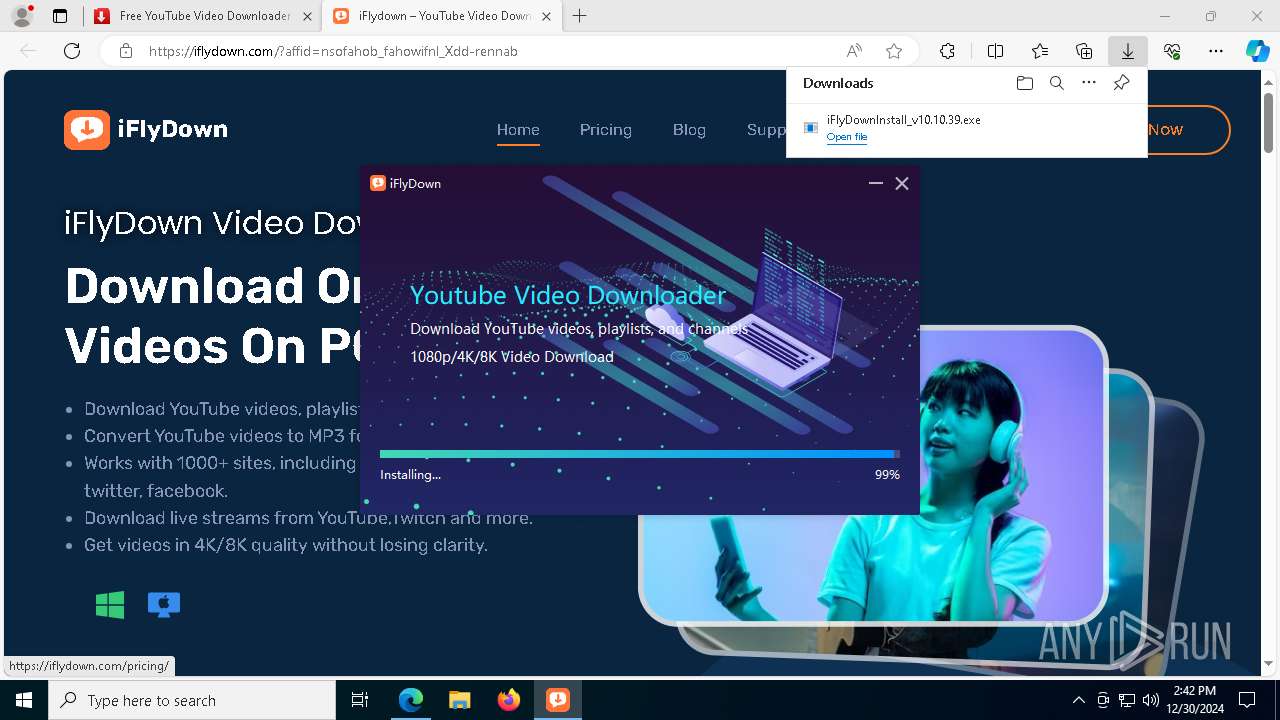Open browser Extensions icon

point(947,51)
